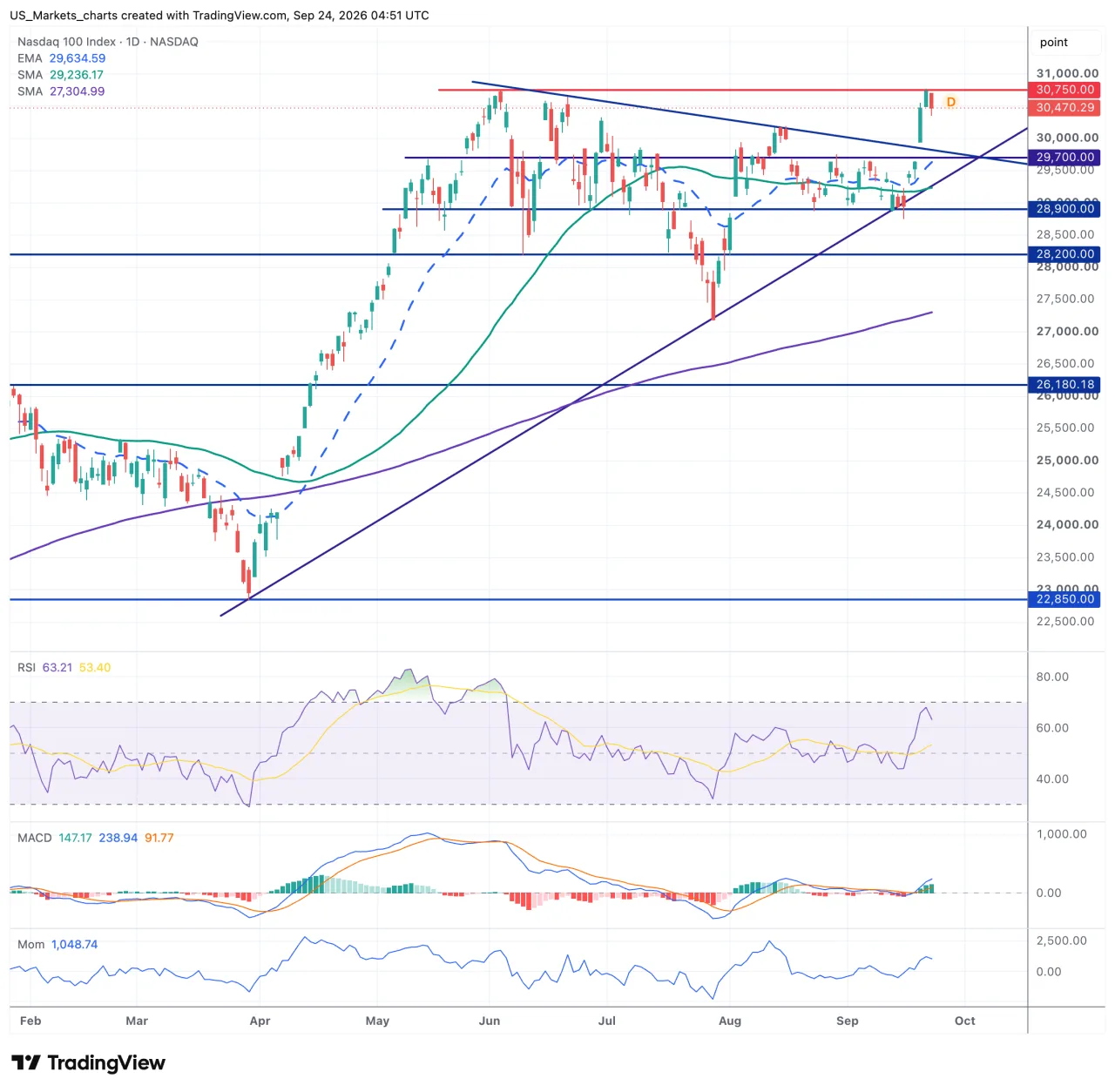This screenshot has height=1092, width=1115.
Task: Click the 30,750.00 red price label
Action: 1064,90
